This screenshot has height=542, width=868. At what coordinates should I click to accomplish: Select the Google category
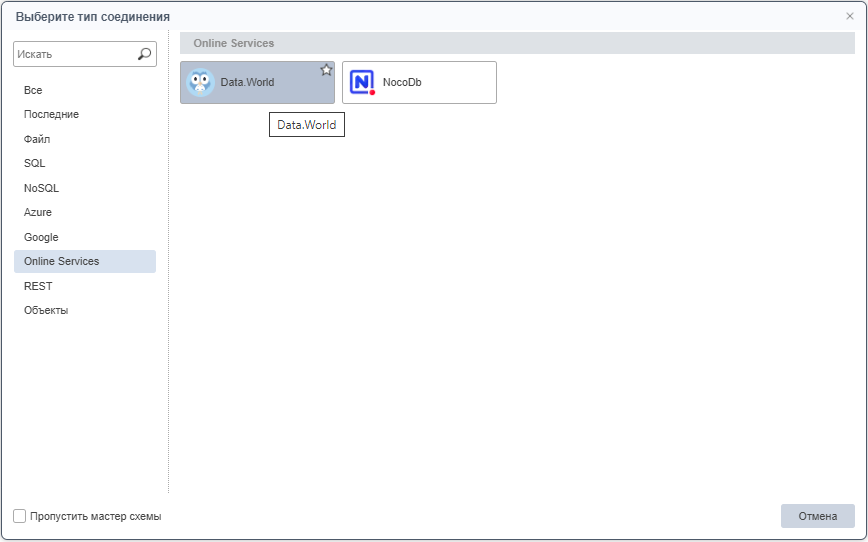[41, 237]
